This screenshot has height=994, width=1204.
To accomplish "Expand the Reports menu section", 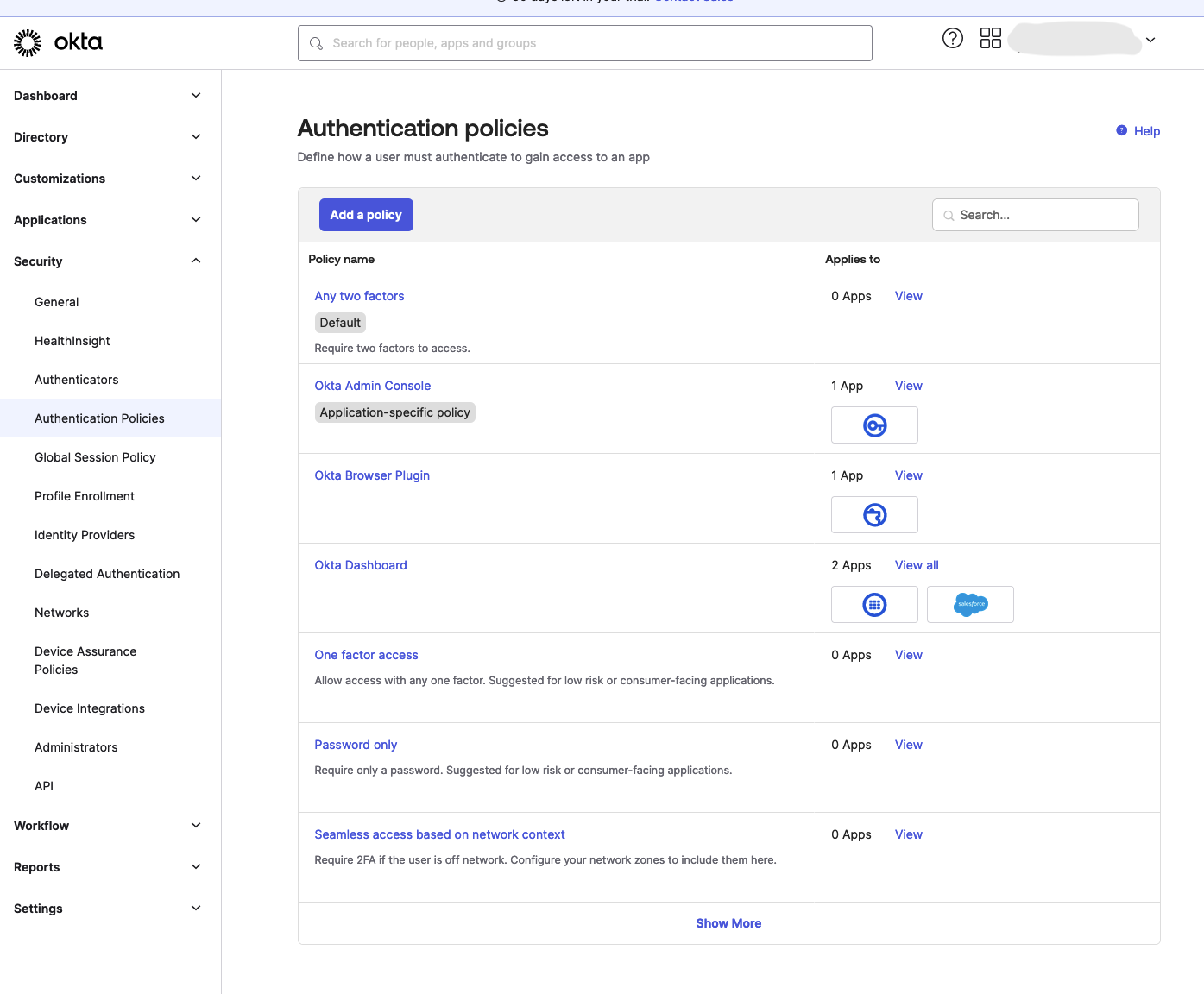I will pyautogui.click(x=196, y=867).
